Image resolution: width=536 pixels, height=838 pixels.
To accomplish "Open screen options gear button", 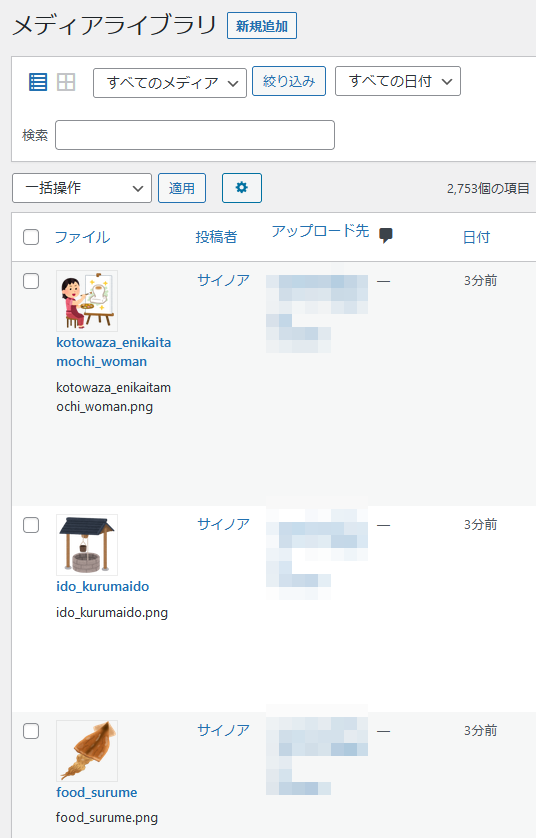I will pyautogui.click(x=242, y=188).
